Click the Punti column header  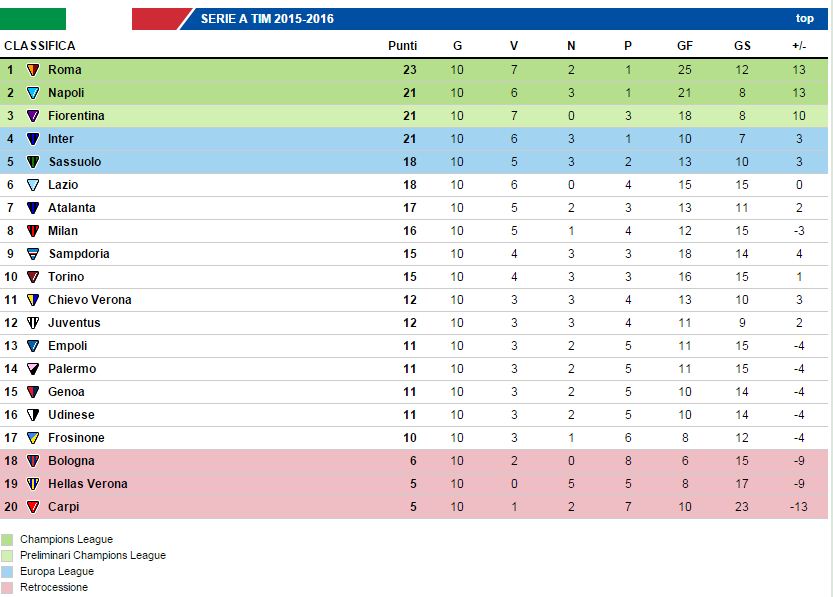point(402,46)
